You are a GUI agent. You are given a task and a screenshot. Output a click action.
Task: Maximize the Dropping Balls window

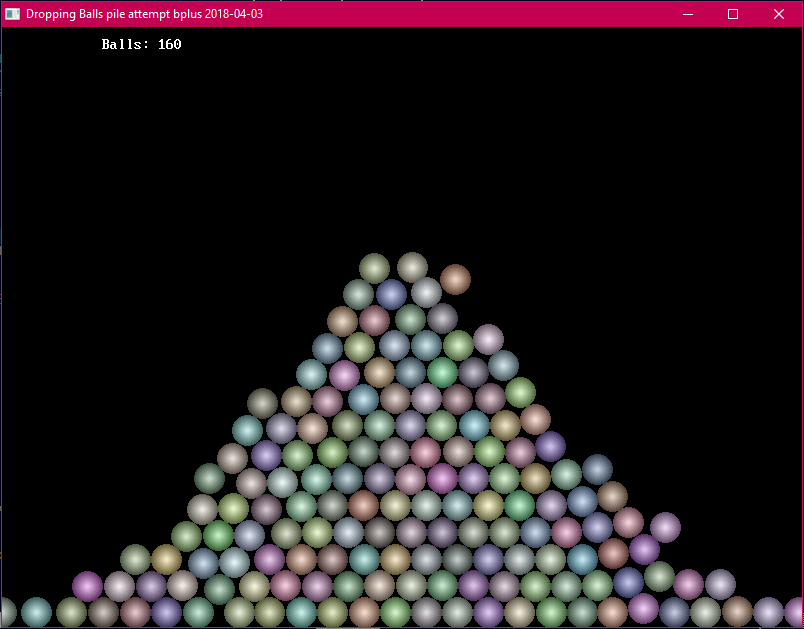[x=733, y=14]
